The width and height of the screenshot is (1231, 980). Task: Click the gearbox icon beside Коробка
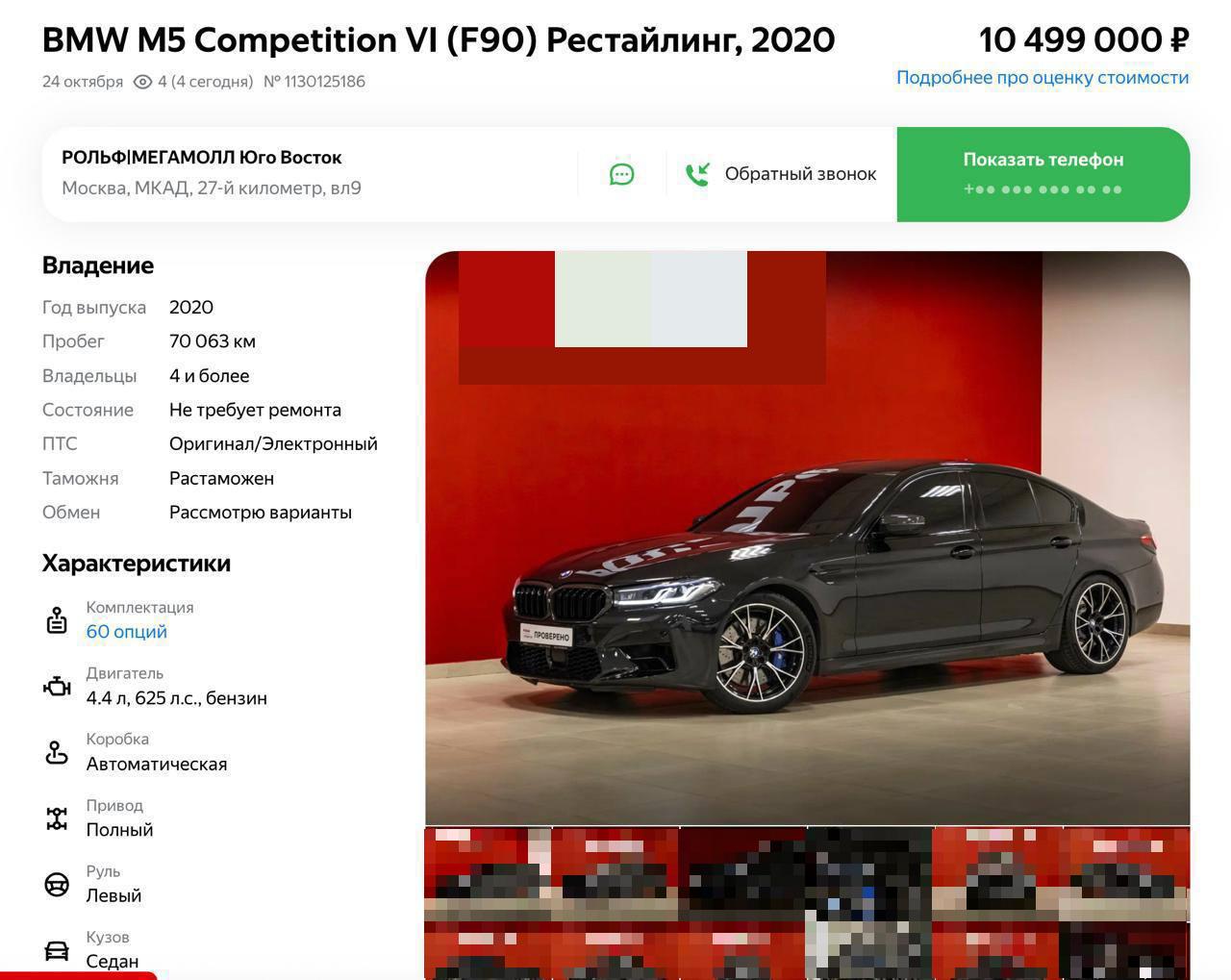click(57, 752)
